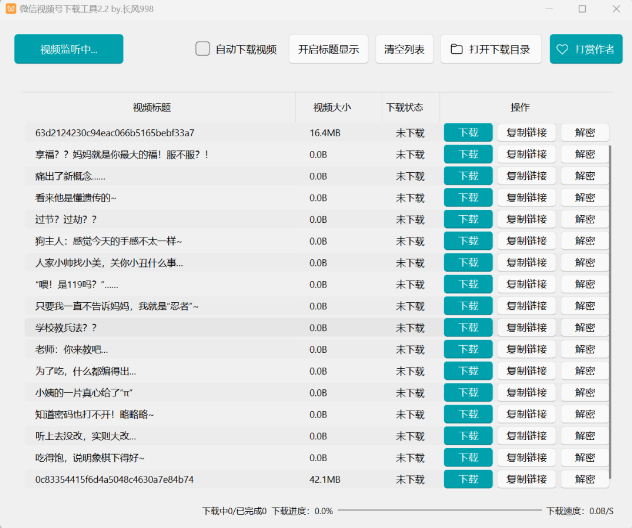
Task: Click the download progress bar
Action: click(440, 510)
